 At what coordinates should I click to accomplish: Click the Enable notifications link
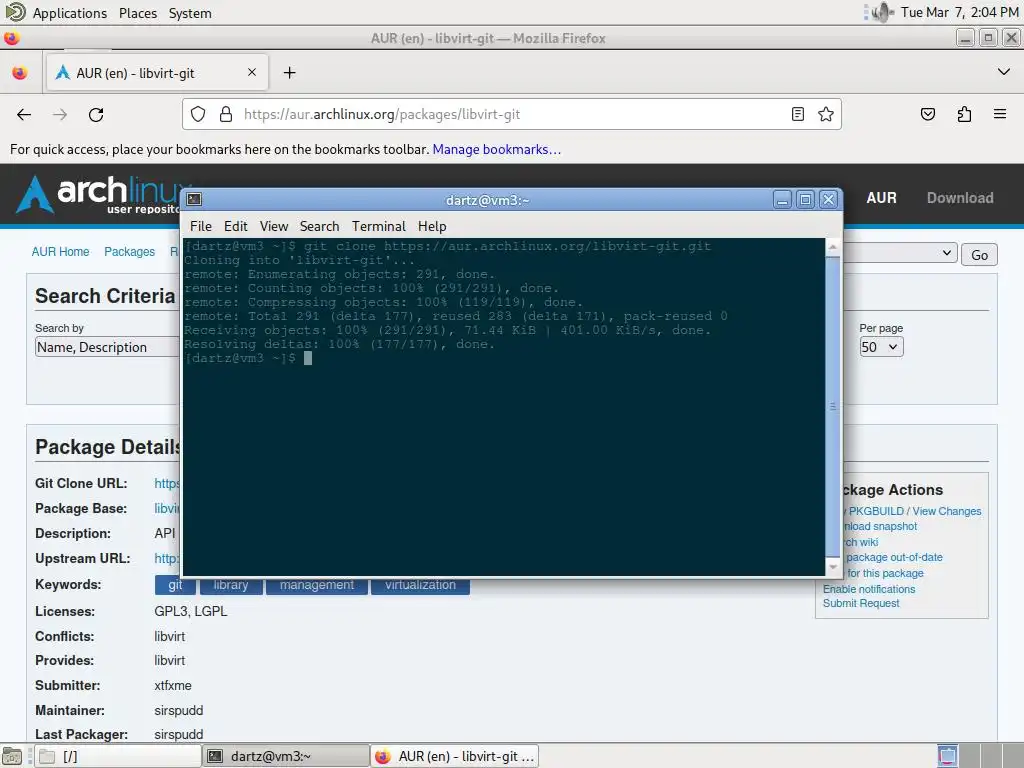(869, 589)
